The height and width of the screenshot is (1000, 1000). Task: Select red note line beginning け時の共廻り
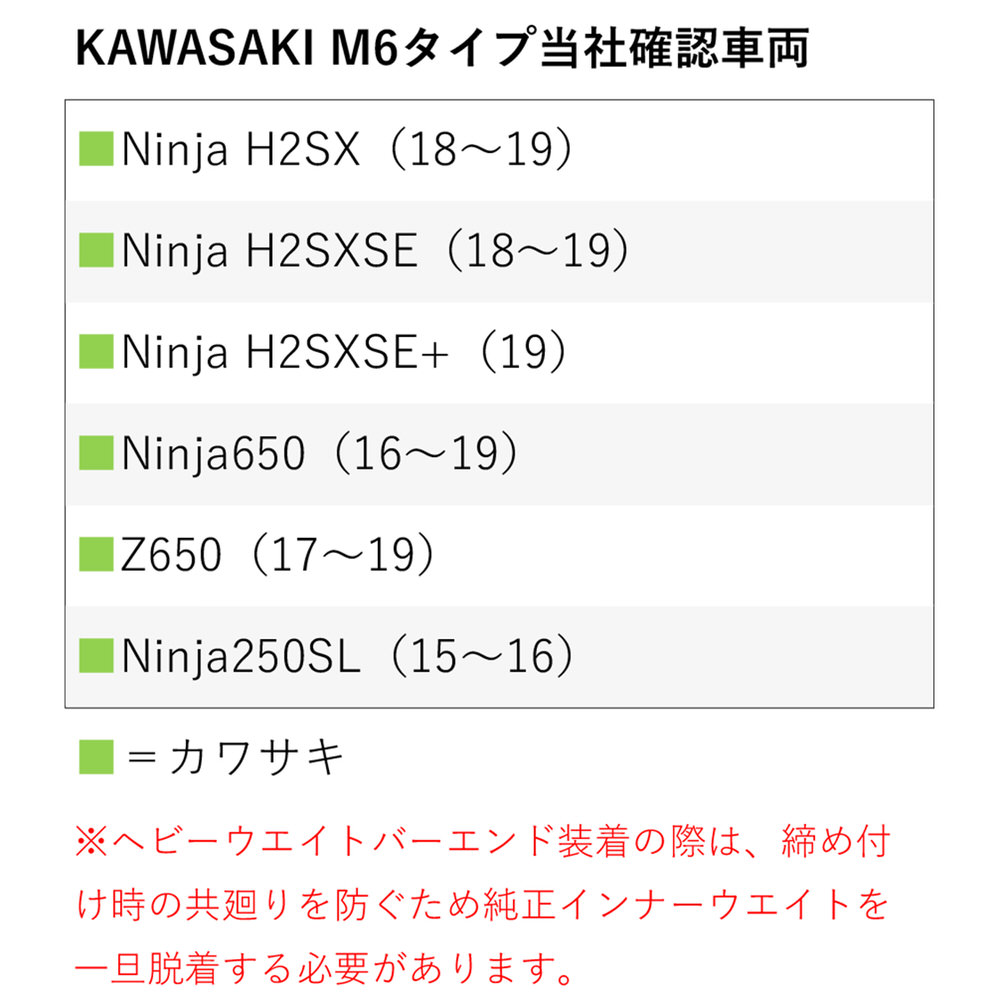(482, 906)
